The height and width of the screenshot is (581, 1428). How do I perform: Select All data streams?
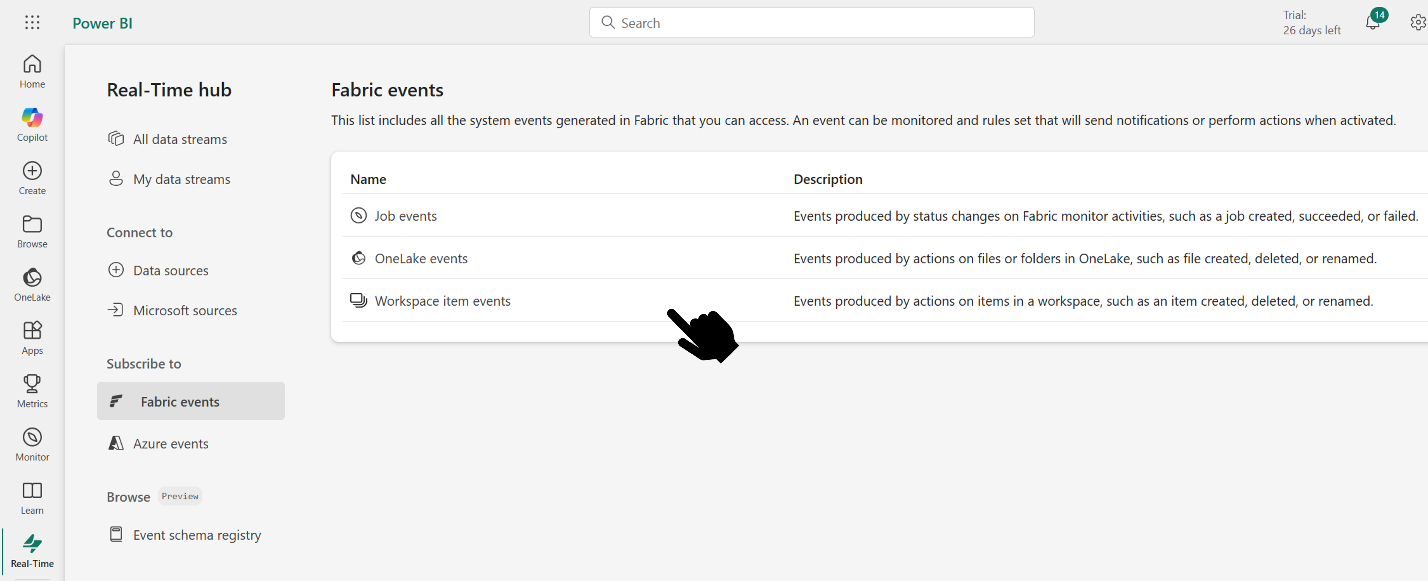click(x=180, y=139)
